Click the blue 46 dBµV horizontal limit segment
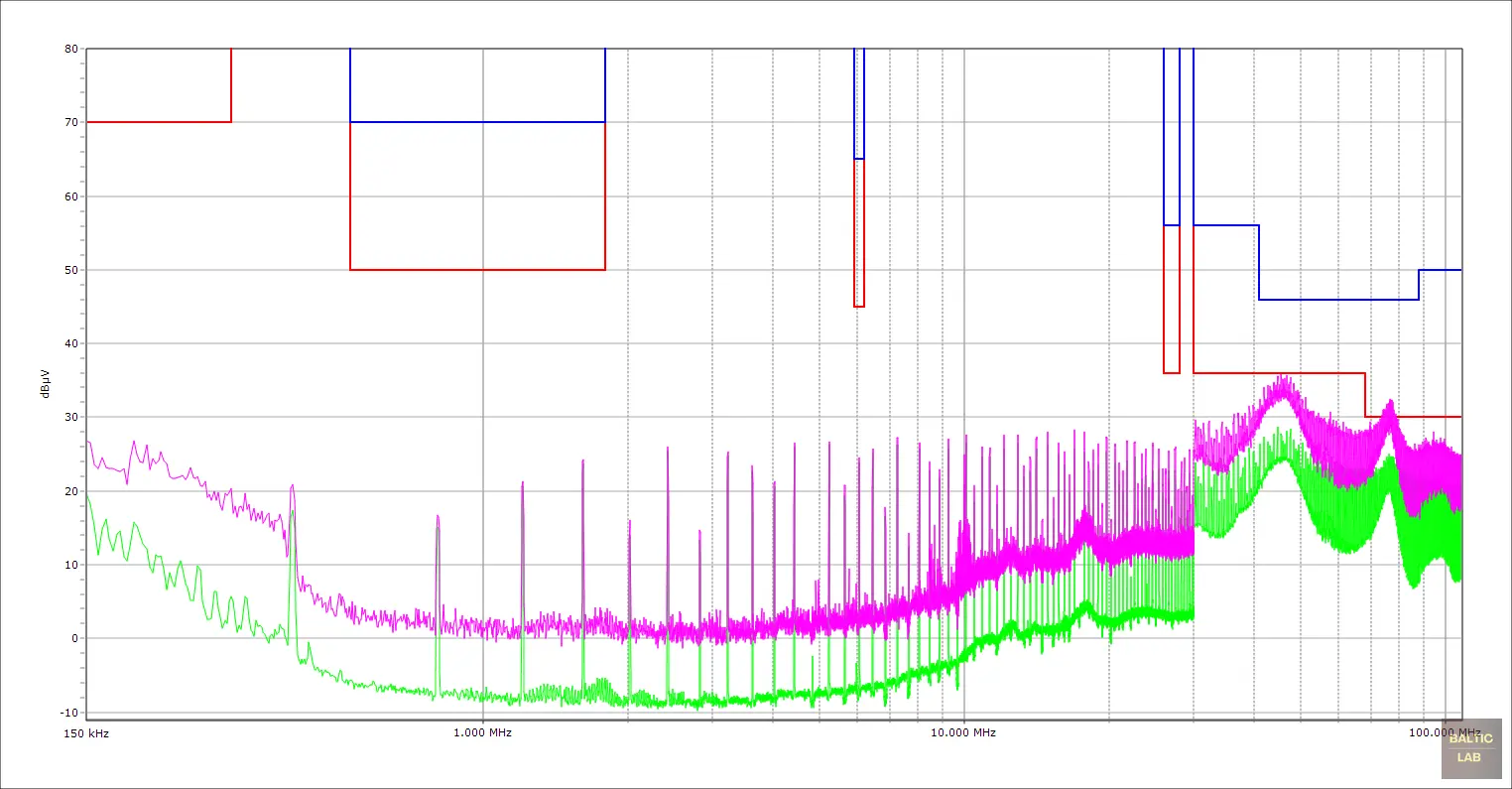 [1338, 300]
